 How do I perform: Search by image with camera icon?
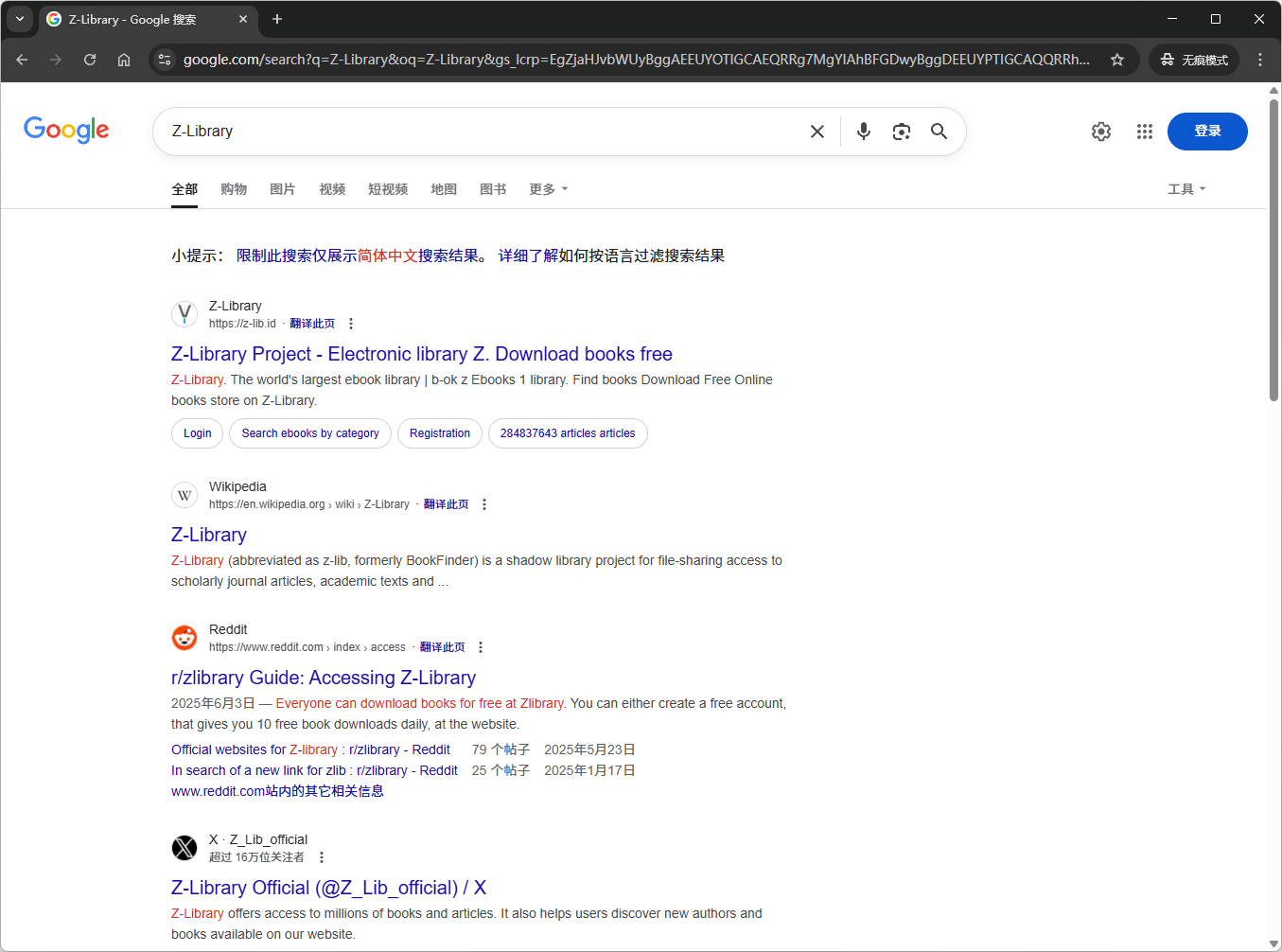pos(902,132)
